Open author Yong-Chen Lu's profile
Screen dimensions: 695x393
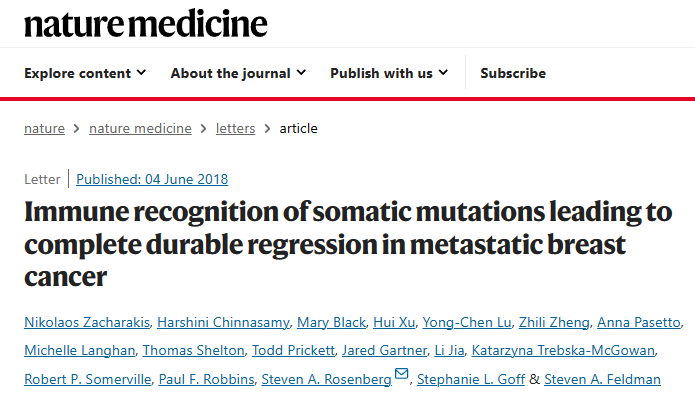(467, 322)
